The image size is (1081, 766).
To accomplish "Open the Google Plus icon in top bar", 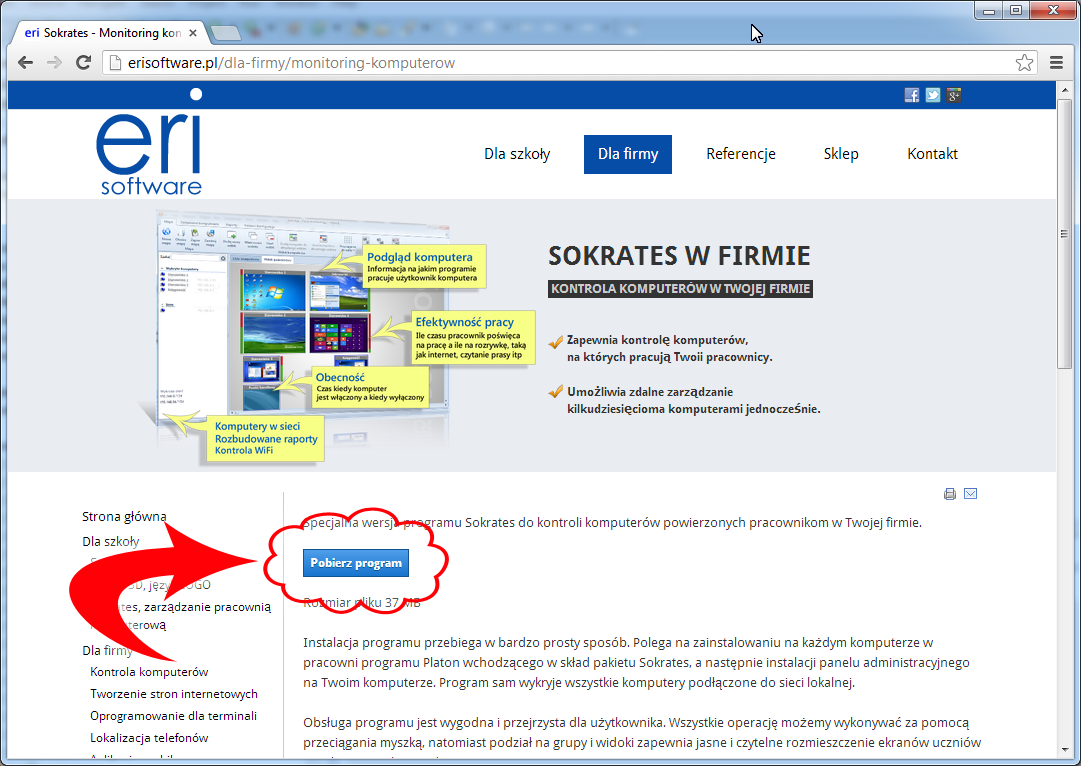I will point(954,95).
